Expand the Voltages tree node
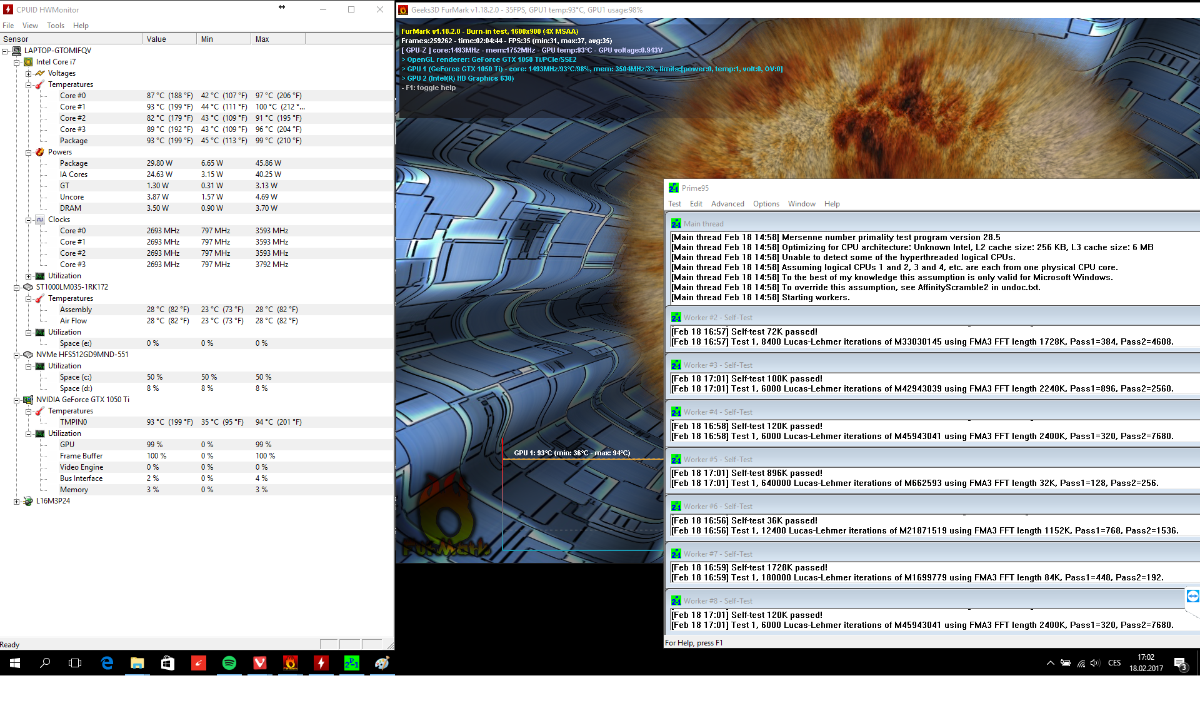The height and width of the screenshot is (728, 1200). [x=28, y=73]
